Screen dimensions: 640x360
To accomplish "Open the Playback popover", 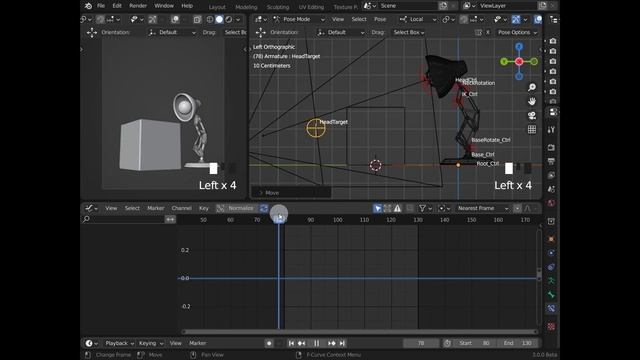I will (x=119, y=343).
